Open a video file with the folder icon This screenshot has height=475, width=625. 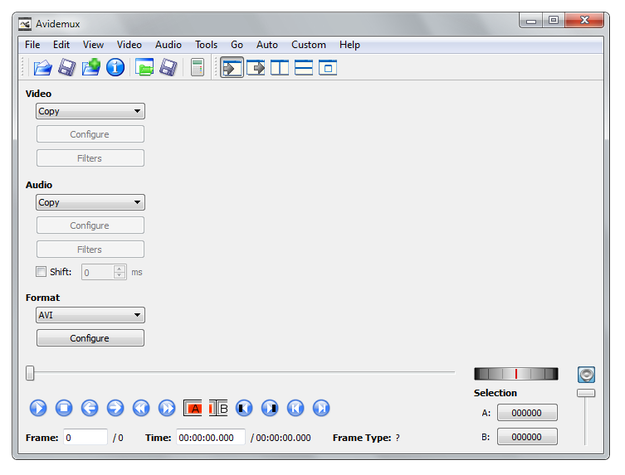click(43, 68)
